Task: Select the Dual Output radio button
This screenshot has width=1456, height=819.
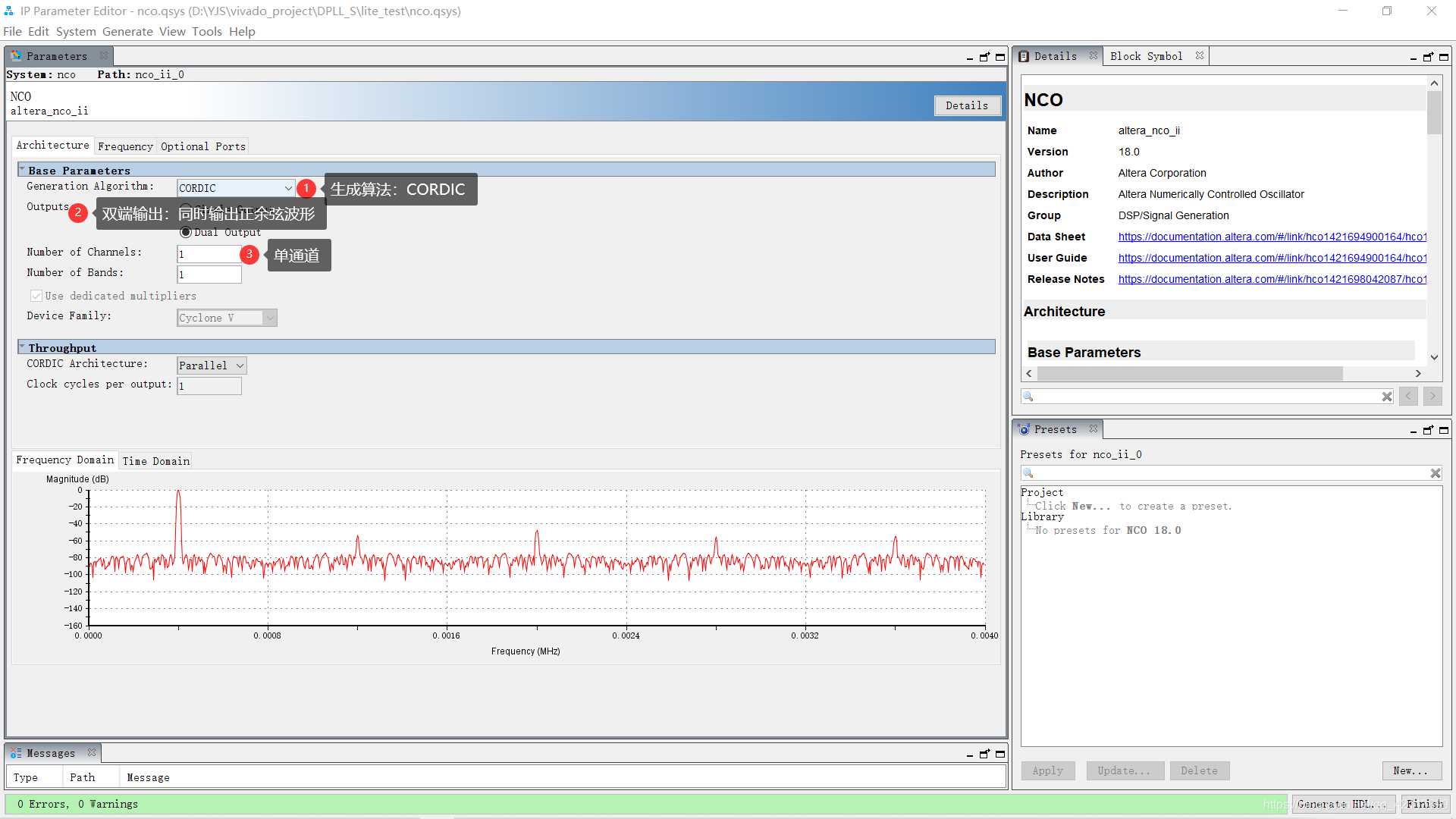Action: click(186, 232)
